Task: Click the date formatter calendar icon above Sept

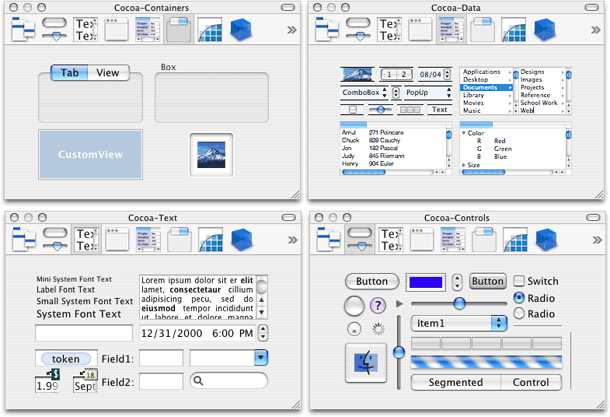Action: (90, 374)
